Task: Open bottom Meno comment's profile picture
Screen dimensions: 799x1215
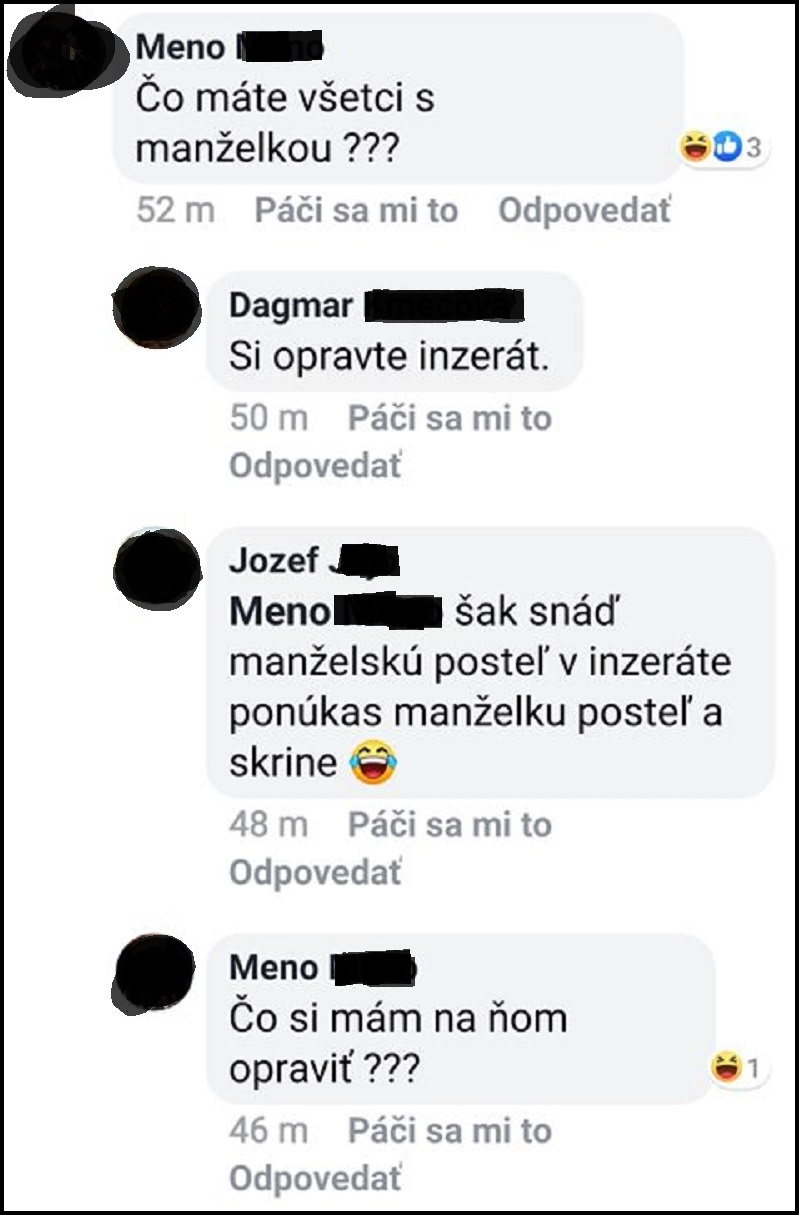Action: pos(151,975)
